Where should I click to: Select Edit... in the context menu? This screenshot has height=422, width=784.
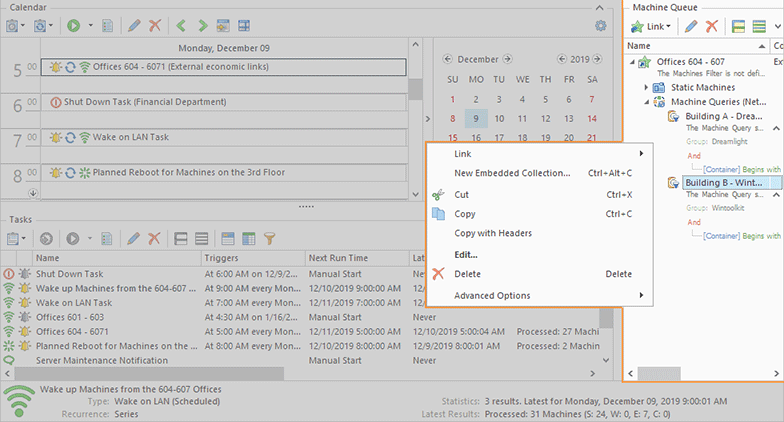point(465,254)
